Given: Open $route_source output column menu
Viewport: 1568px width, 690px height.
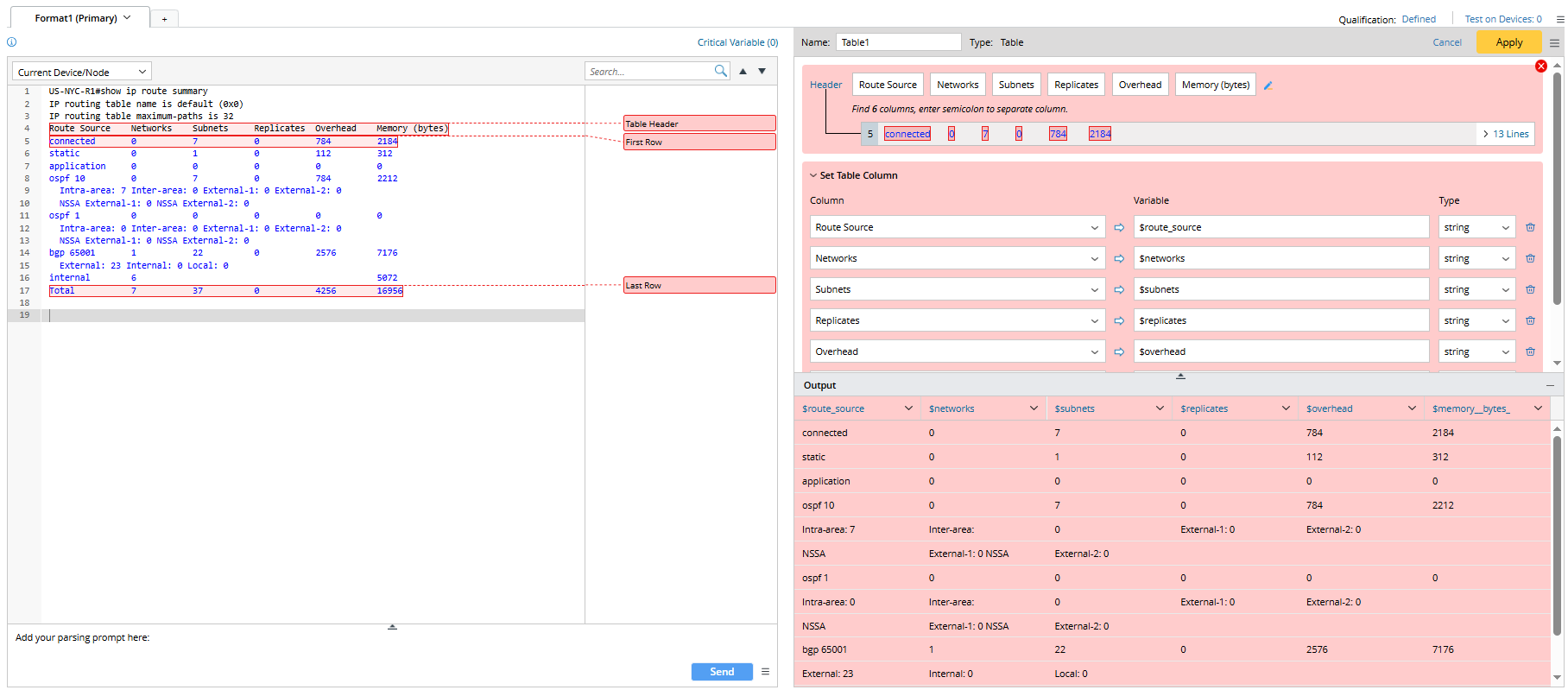Looking at the screenshot, I should (908, 408).
